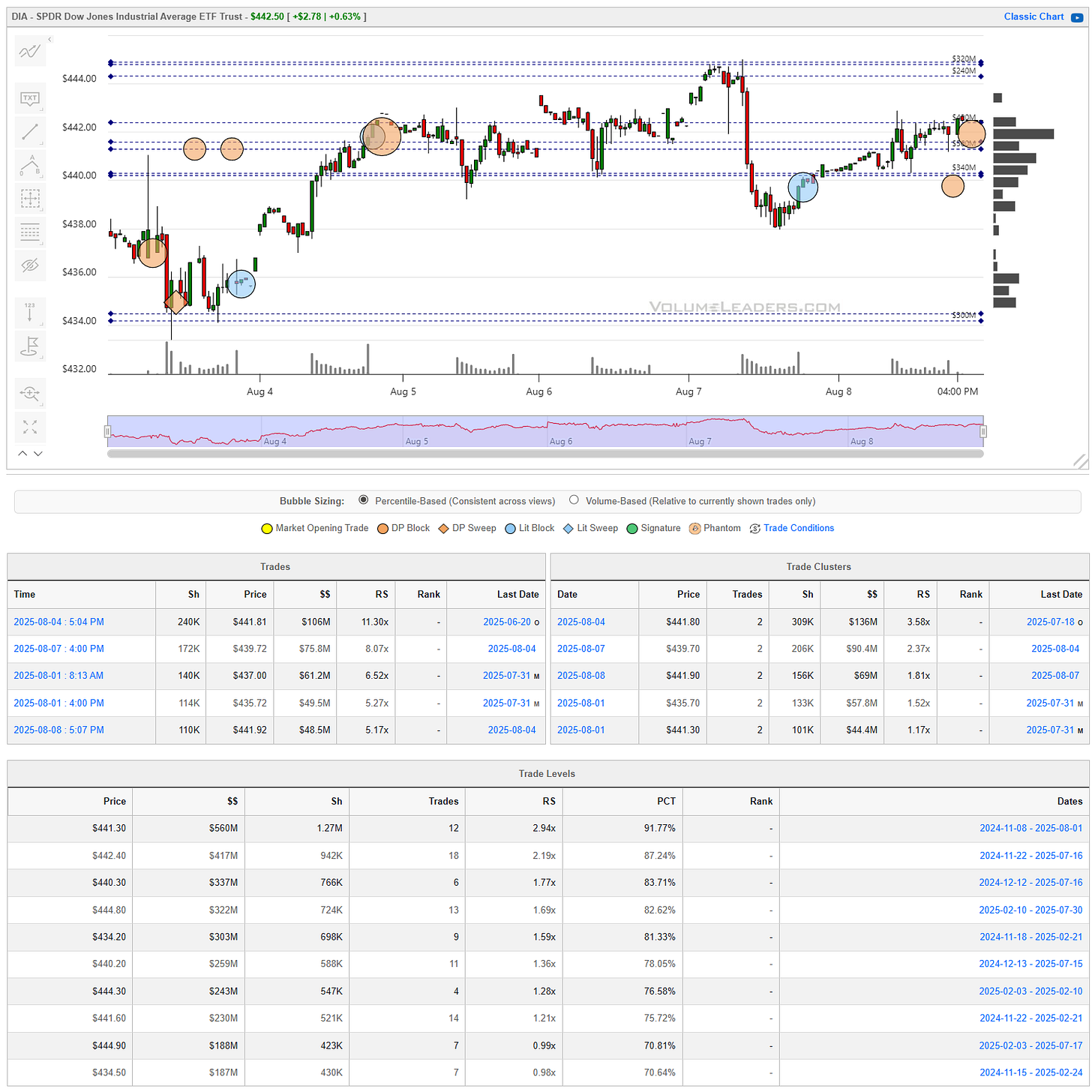Click the Market Opening Trade legend icon

point(266,529)
